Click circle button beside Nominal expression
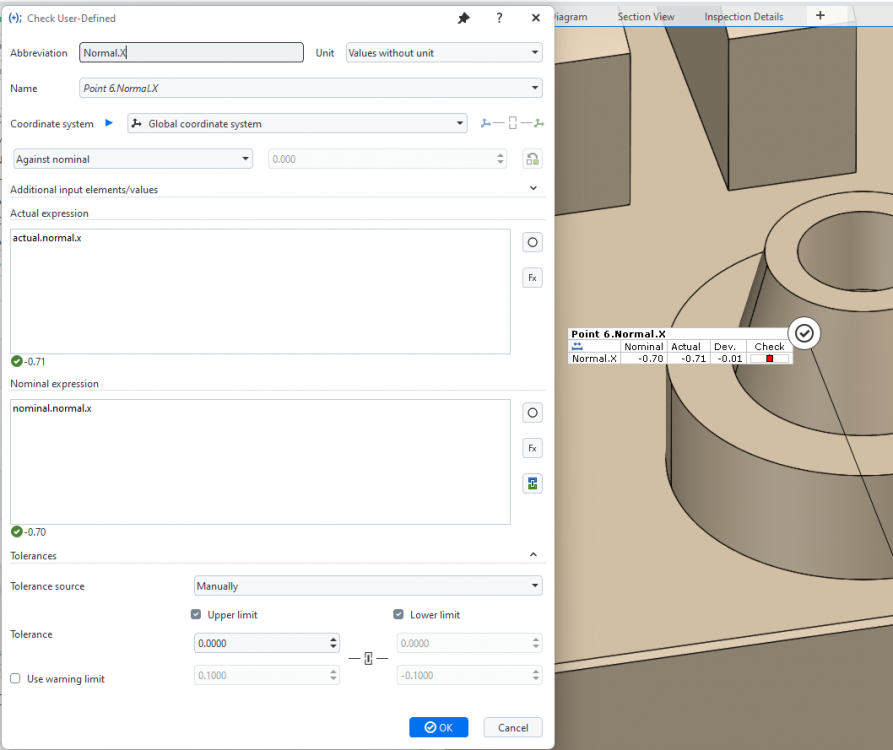The height and width of the screenshot is (750, 893). click(x=532, y=412)
